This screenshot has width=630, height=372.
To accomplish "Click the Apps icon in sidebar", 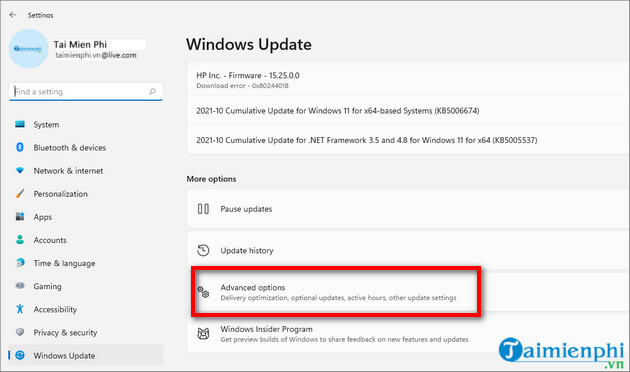I will (20, 217).
